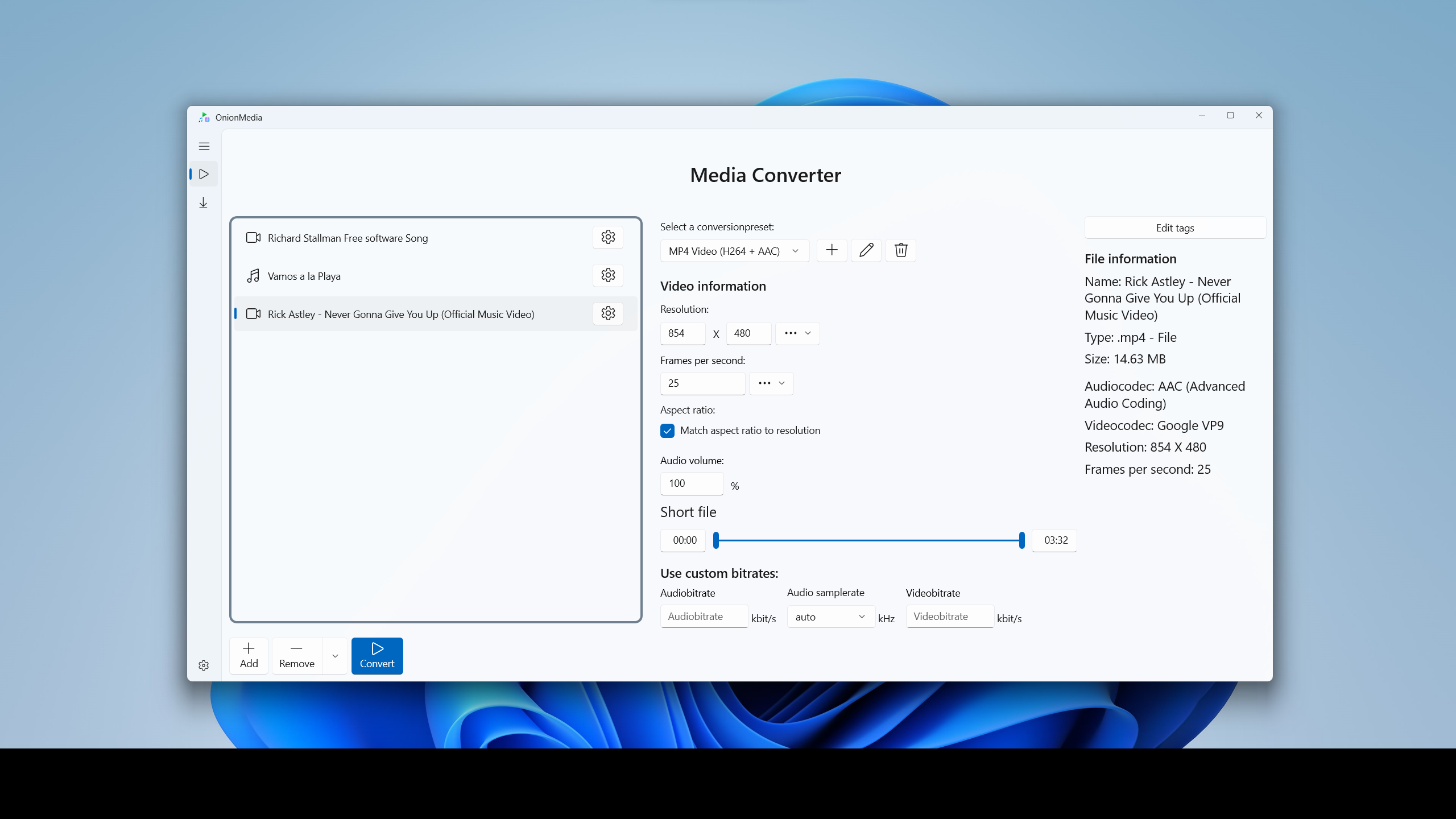Select Vamos a la Playa list item
The width and height of the screenshot is (1456, 819).
click(x=436, y=276)
